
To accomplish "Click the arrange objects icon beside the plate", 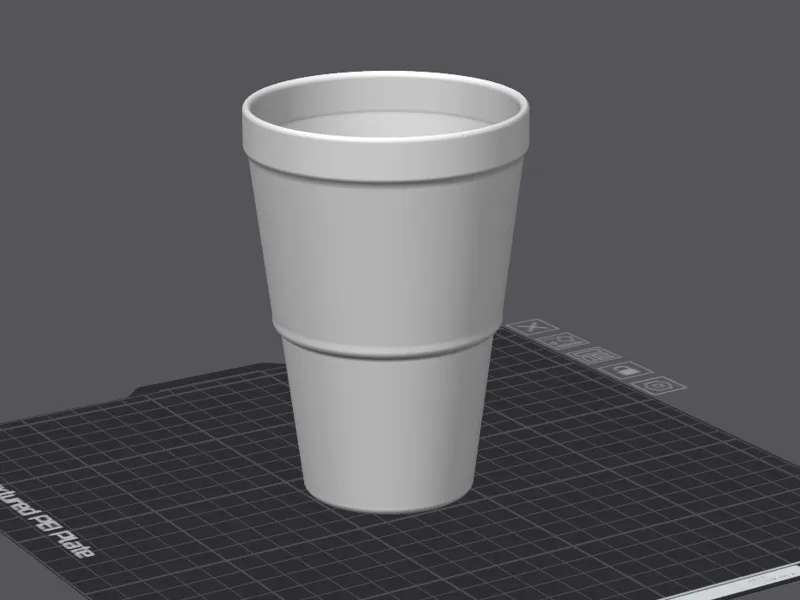I will tap(594, 355).
